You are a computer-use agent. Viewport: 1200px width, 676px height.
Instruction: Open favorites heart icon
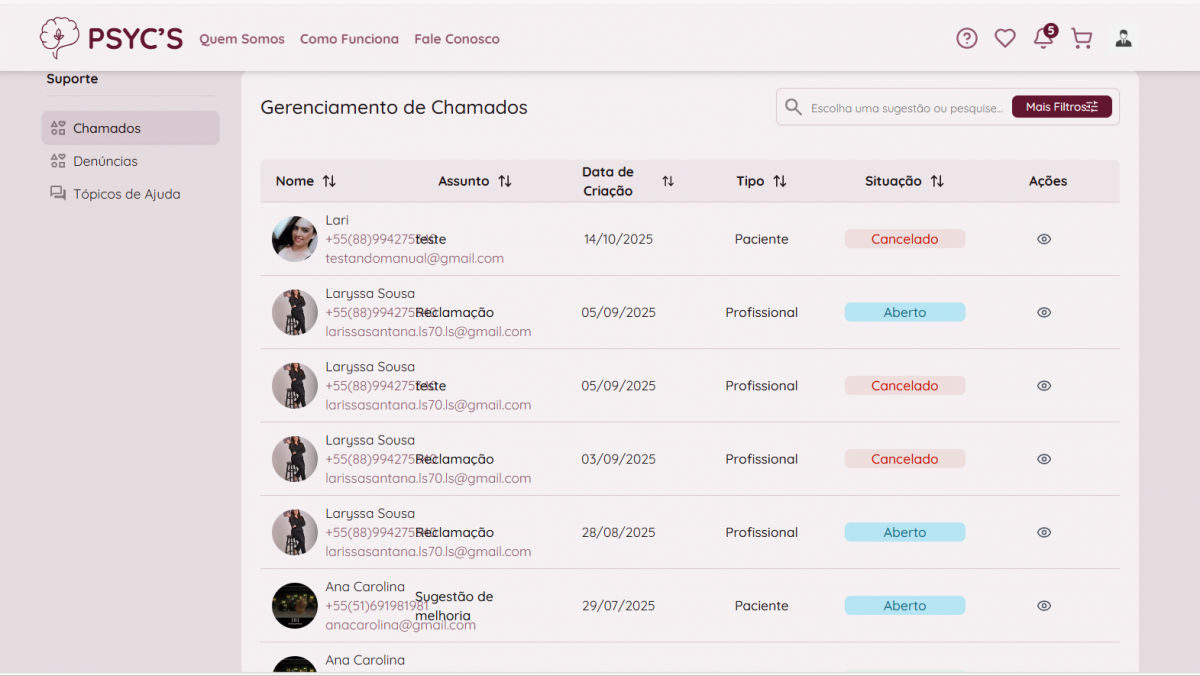(1005, 39)
